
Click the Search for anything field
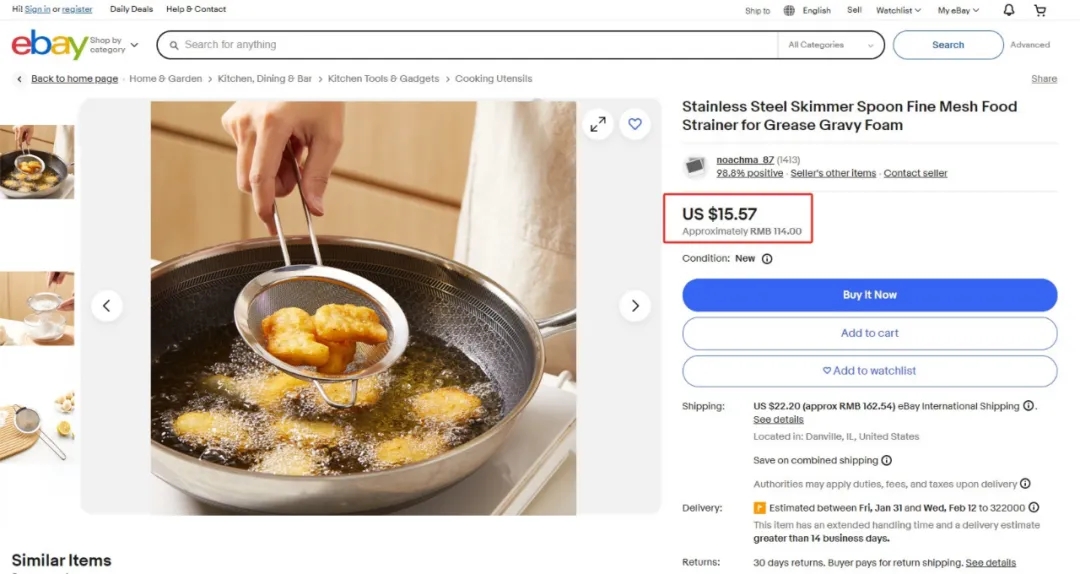click(x=470, y=45)
